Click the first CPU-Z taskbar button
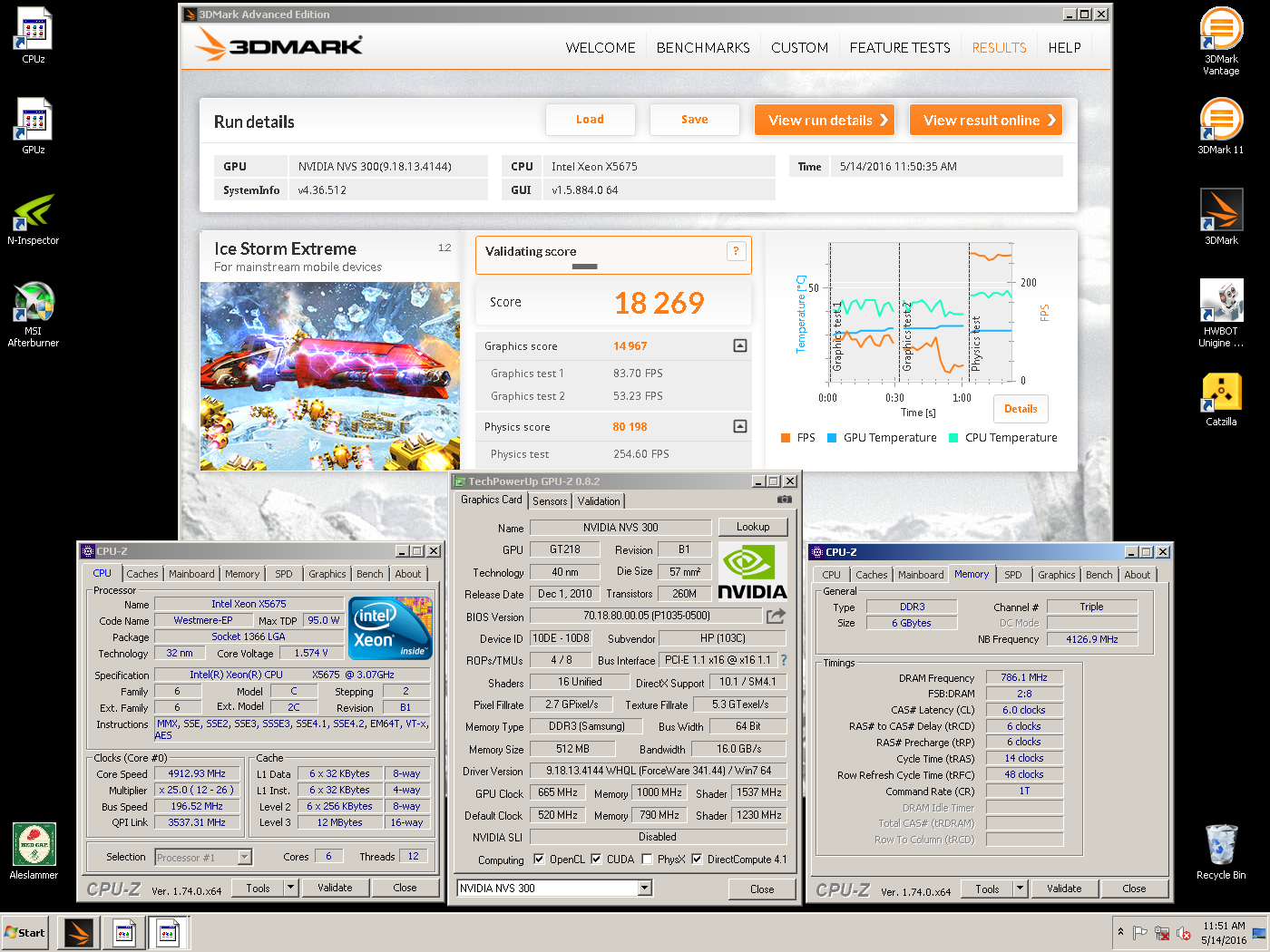The width and height of the screenshot is (1270, 952). click(x=124, y=932)
